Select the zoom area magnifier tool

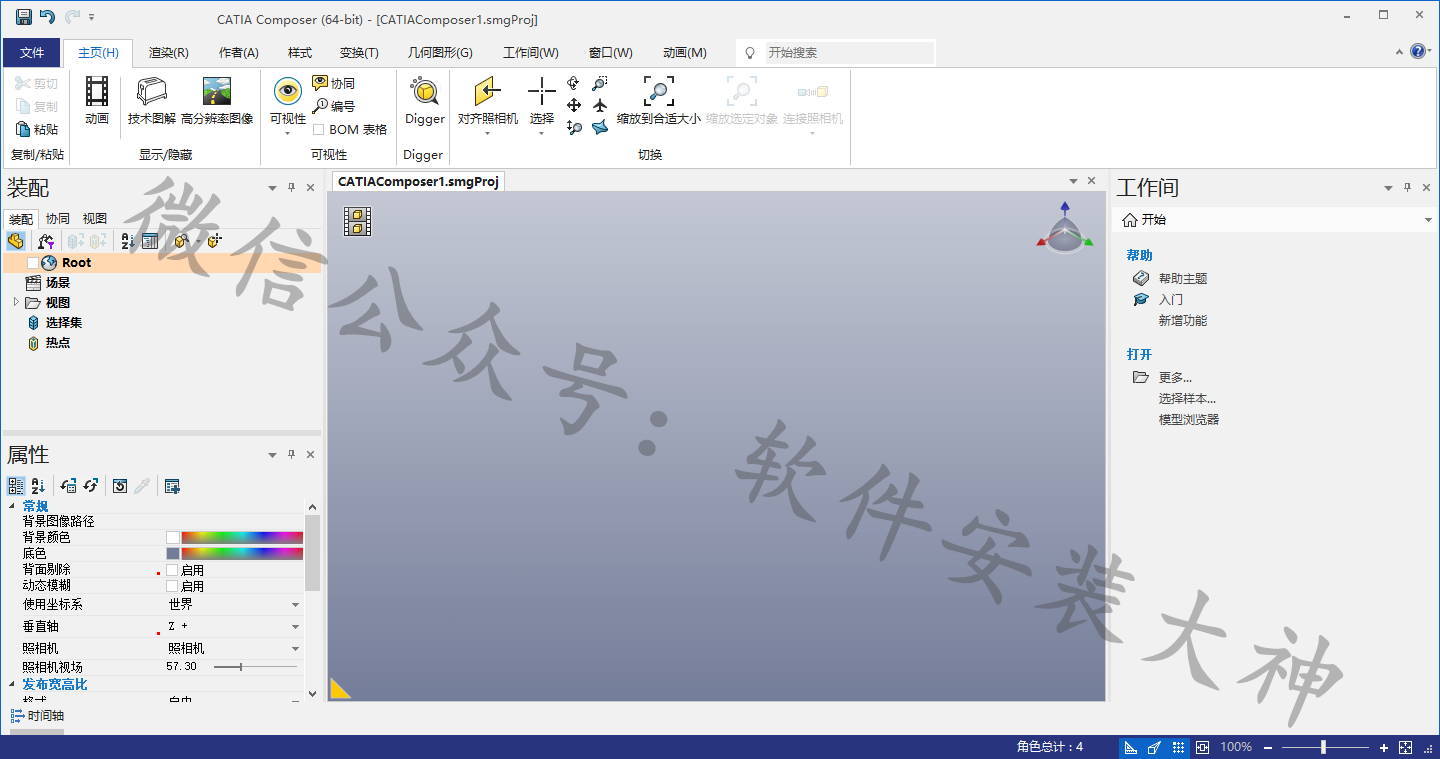600,83
